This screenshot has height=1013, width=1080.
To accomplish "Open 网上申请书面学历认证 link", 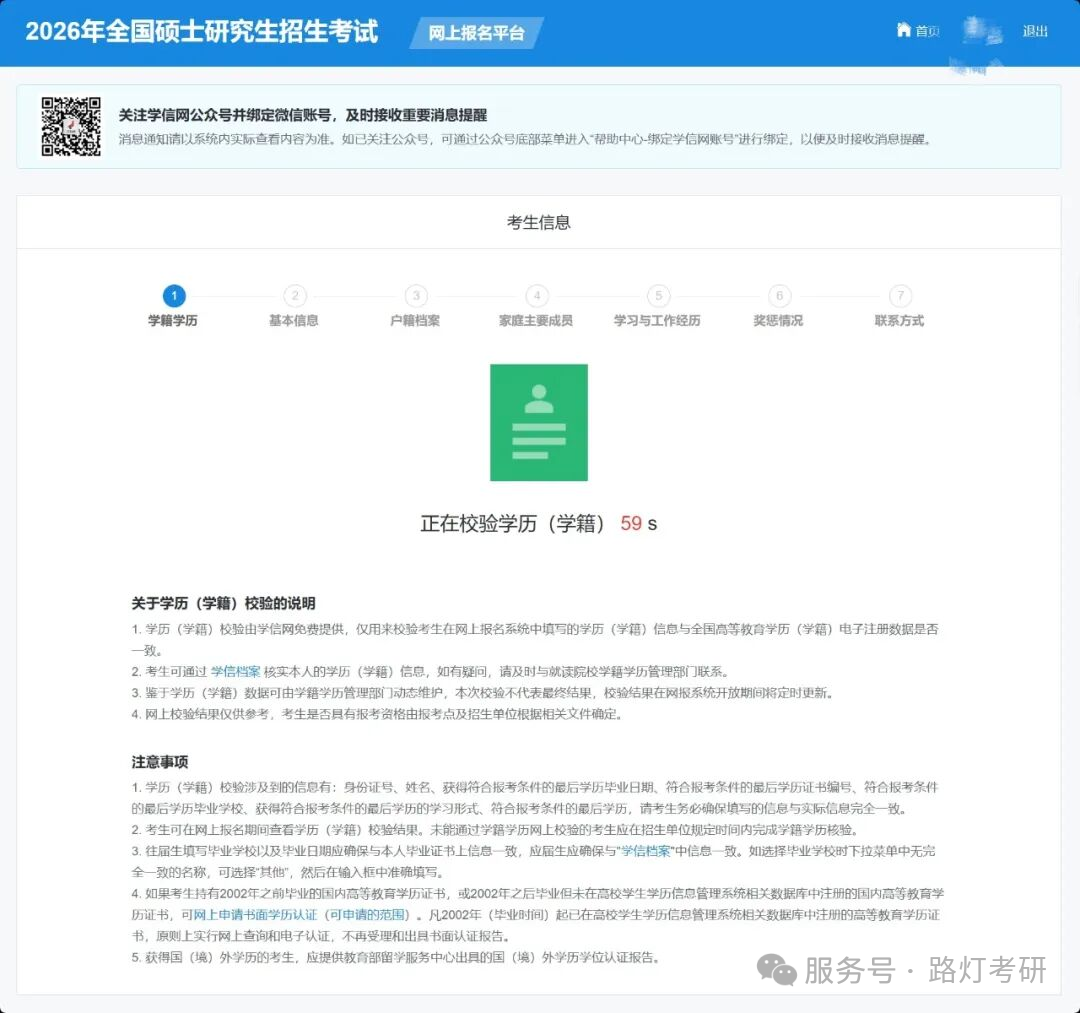I will (x=254, y=915).
